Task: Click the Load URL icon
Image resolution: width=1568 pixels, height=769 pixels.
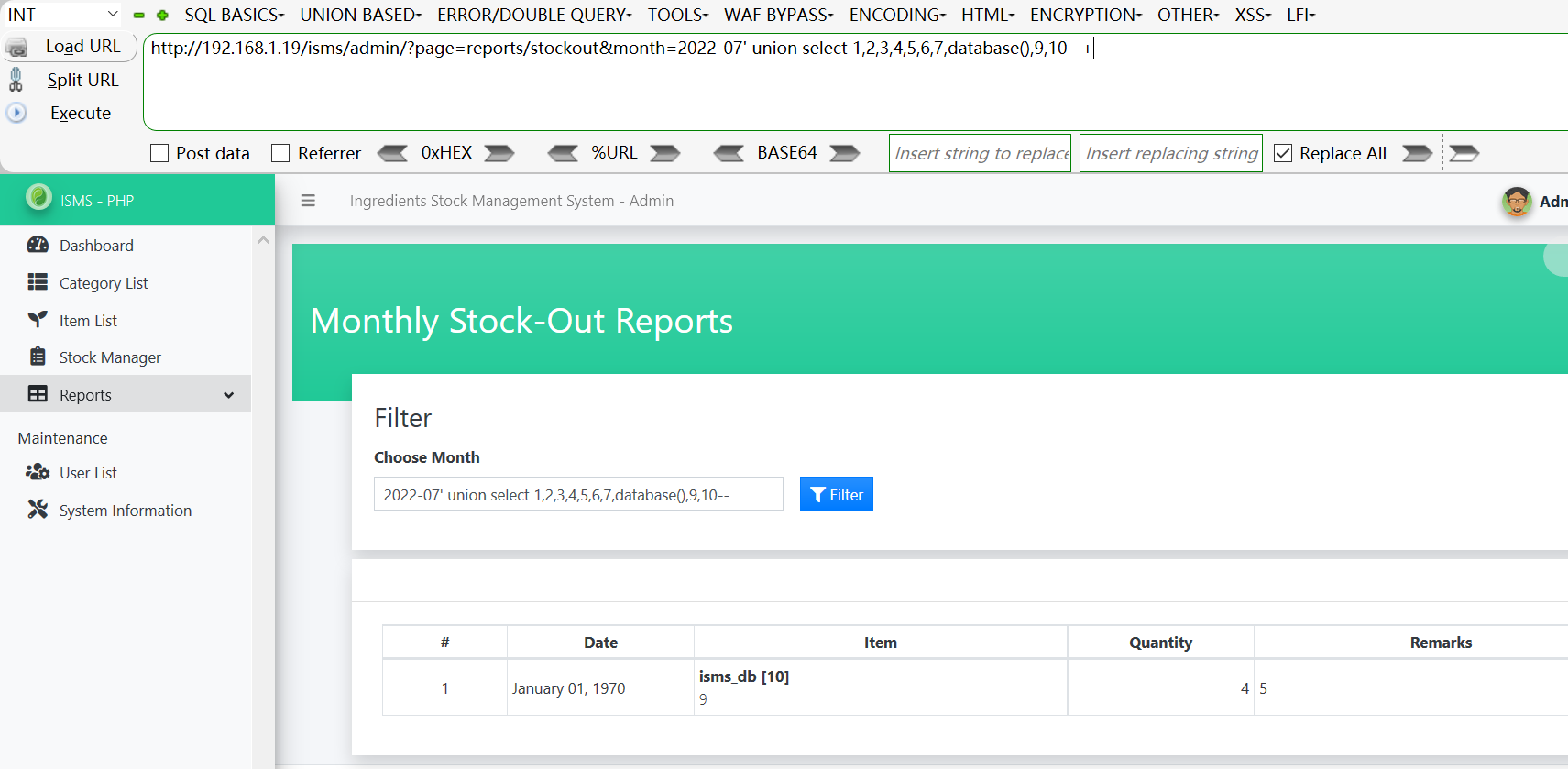Action: pos(17,47)
